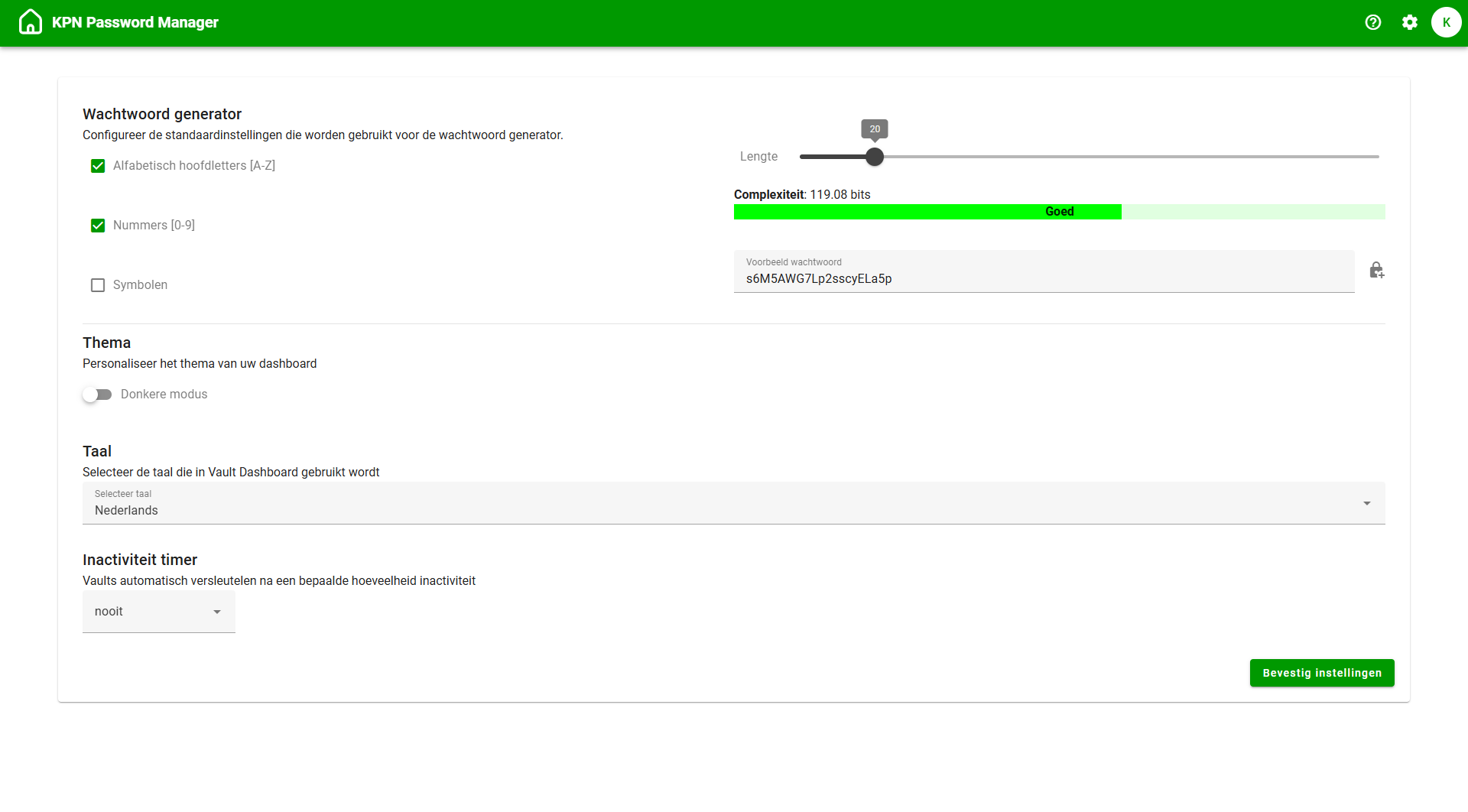Open help via question mark icon
1468x812 pixels.
tap(1373, 22)
